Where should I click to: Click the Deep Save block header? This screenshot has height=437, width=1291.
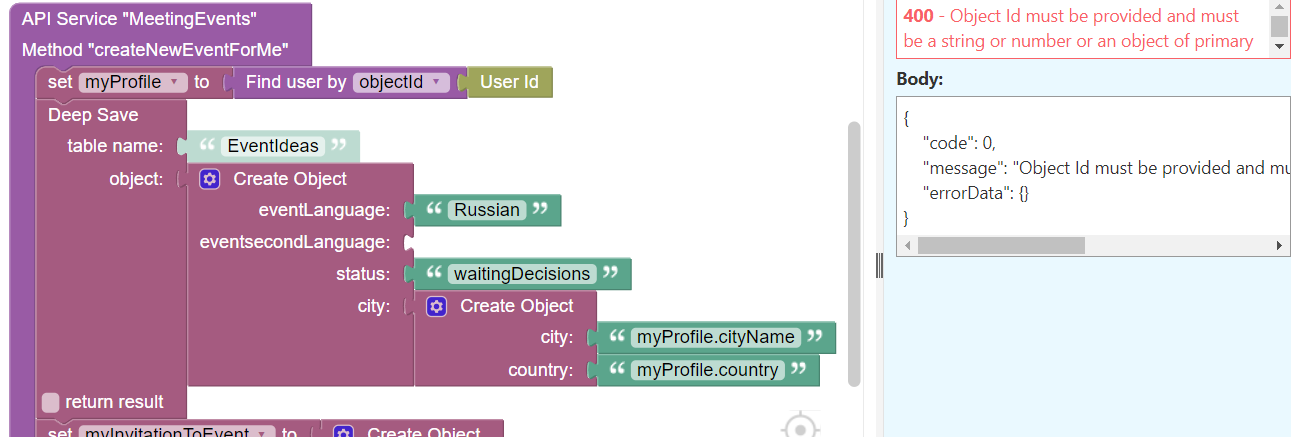tap(93, 115)
